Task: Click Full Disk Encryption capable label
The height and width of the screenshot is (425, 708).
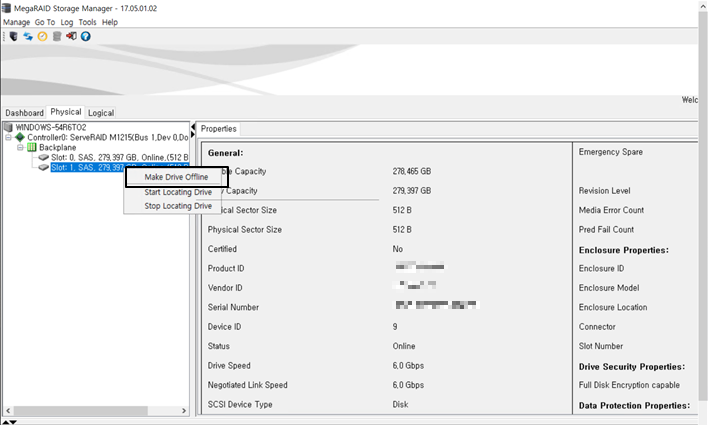Action: [x=629, y=385]
